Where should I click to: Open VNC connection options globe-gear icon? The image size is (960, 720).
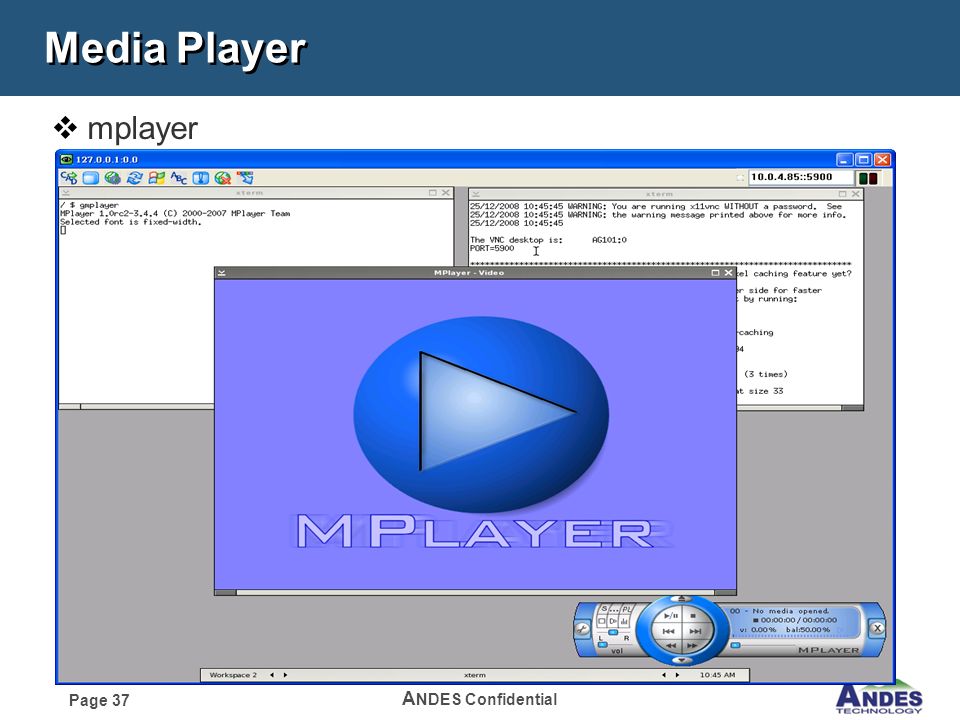tap(112, 178)
